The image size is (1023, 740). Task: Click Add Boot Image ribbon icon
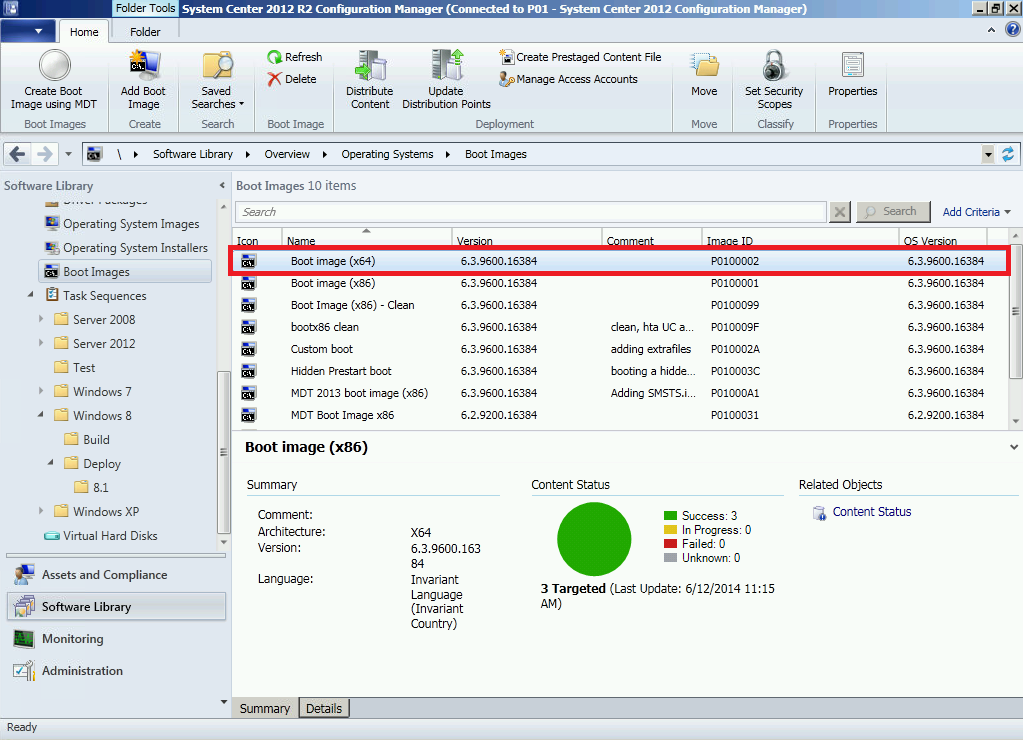(143, 65)
